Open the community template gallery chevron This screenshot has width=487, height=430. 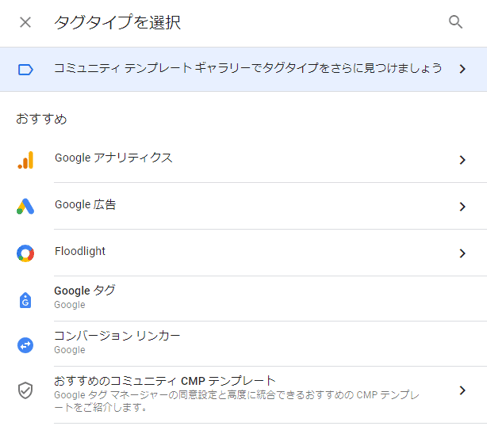coord(462,69)
